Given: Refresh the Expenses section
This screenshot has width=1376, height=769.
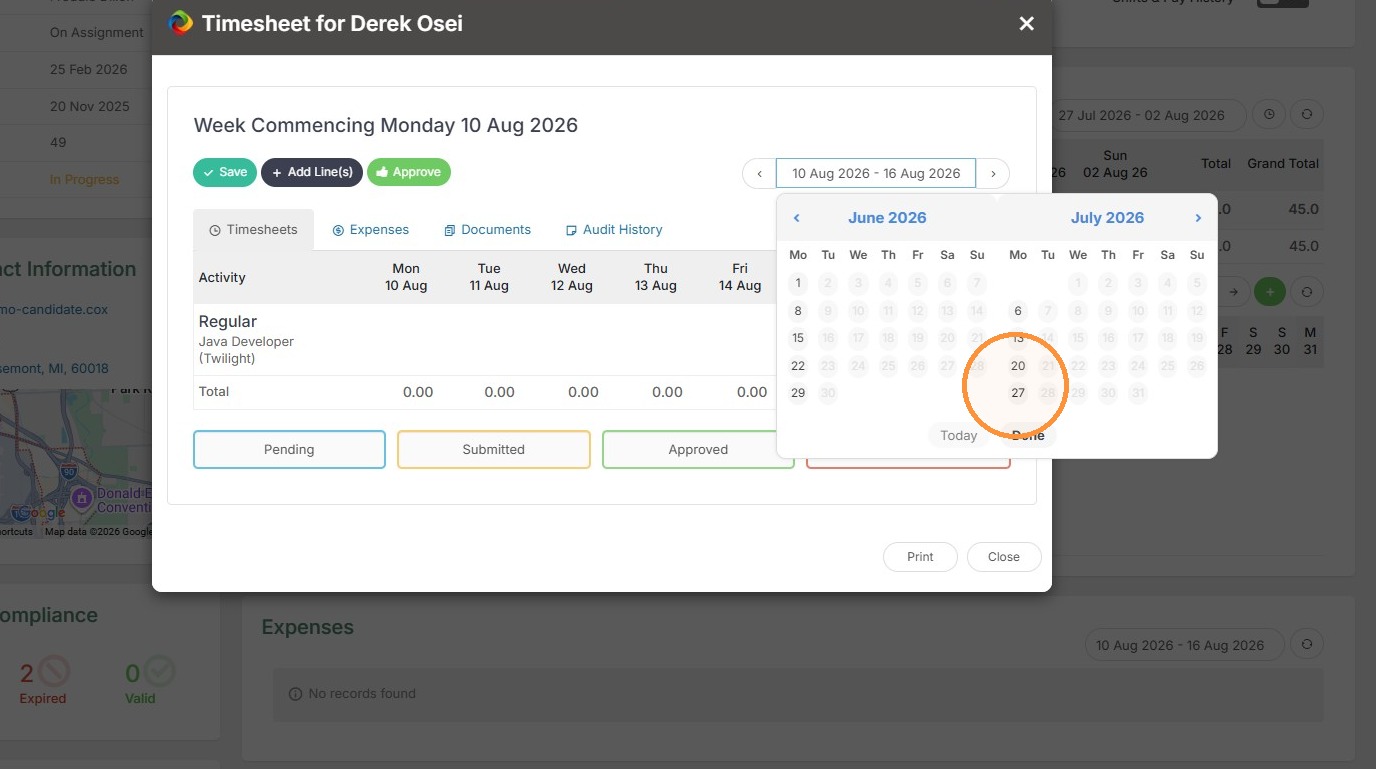Looking at the screenshot, I should tap(1307, 645).
